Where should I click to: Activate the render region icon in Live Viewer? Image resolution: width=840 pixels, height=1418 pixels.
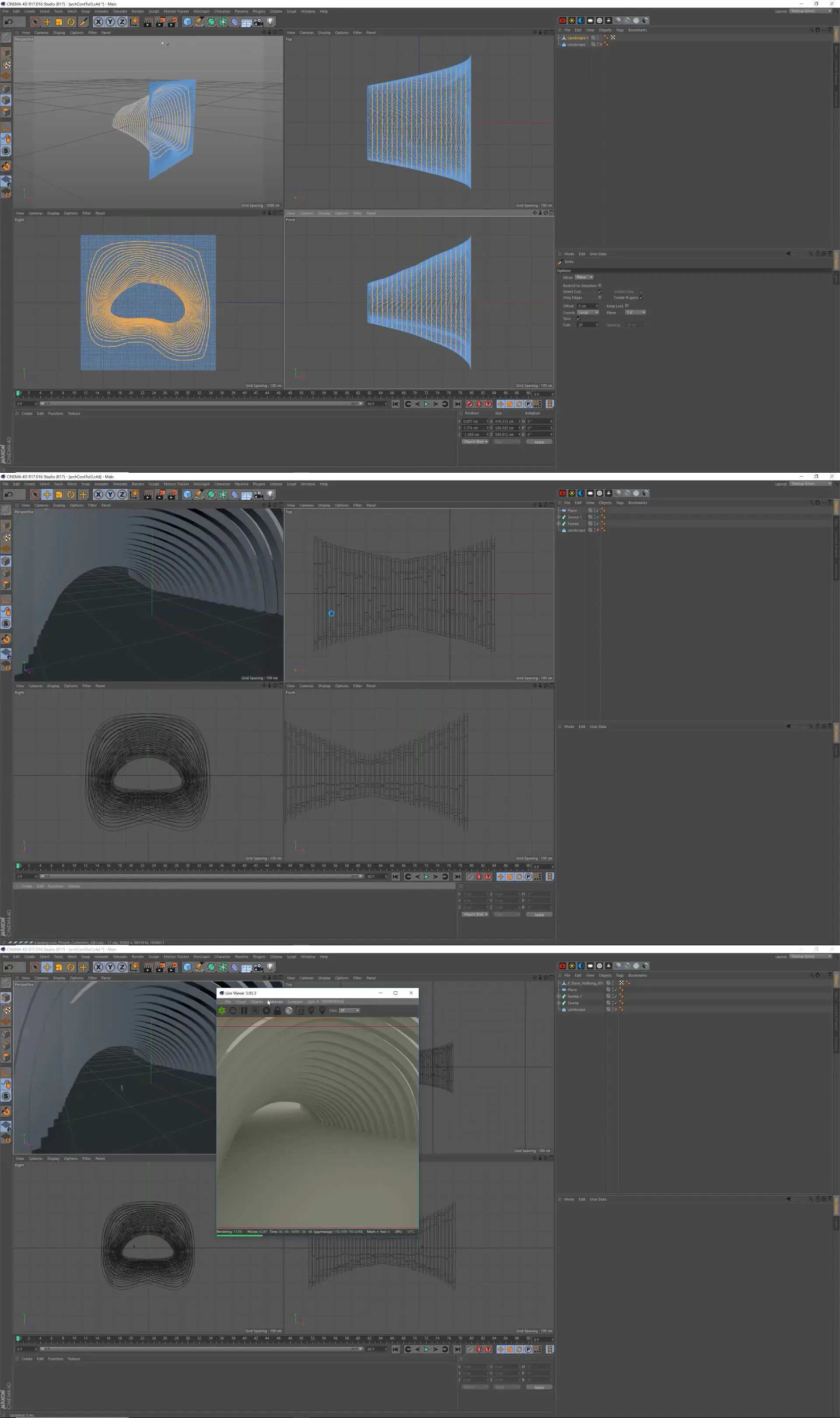click(300, 1011)
